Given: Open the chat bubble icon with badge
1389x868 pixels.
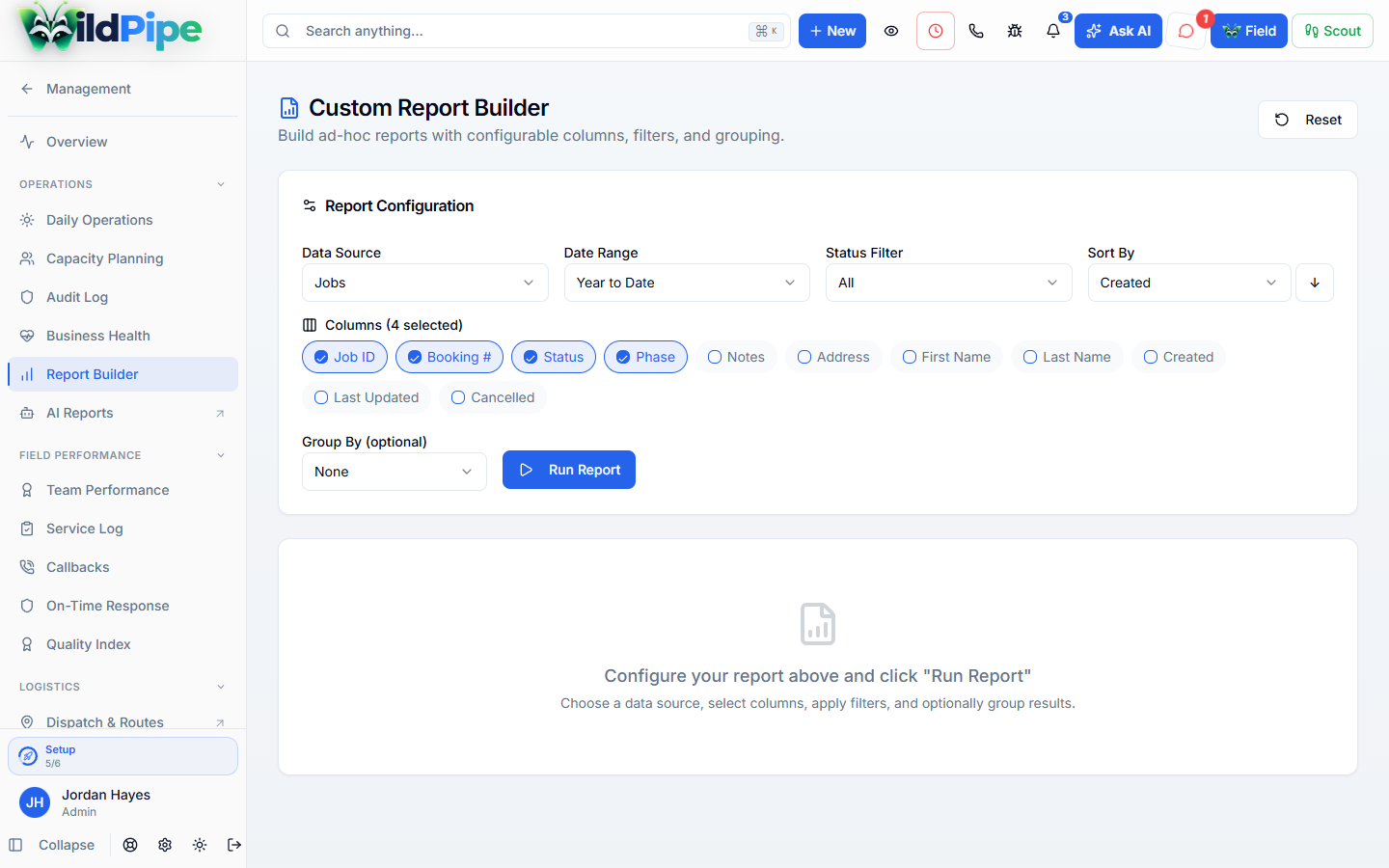Looking at the screenshot, I should [1186, 31].
